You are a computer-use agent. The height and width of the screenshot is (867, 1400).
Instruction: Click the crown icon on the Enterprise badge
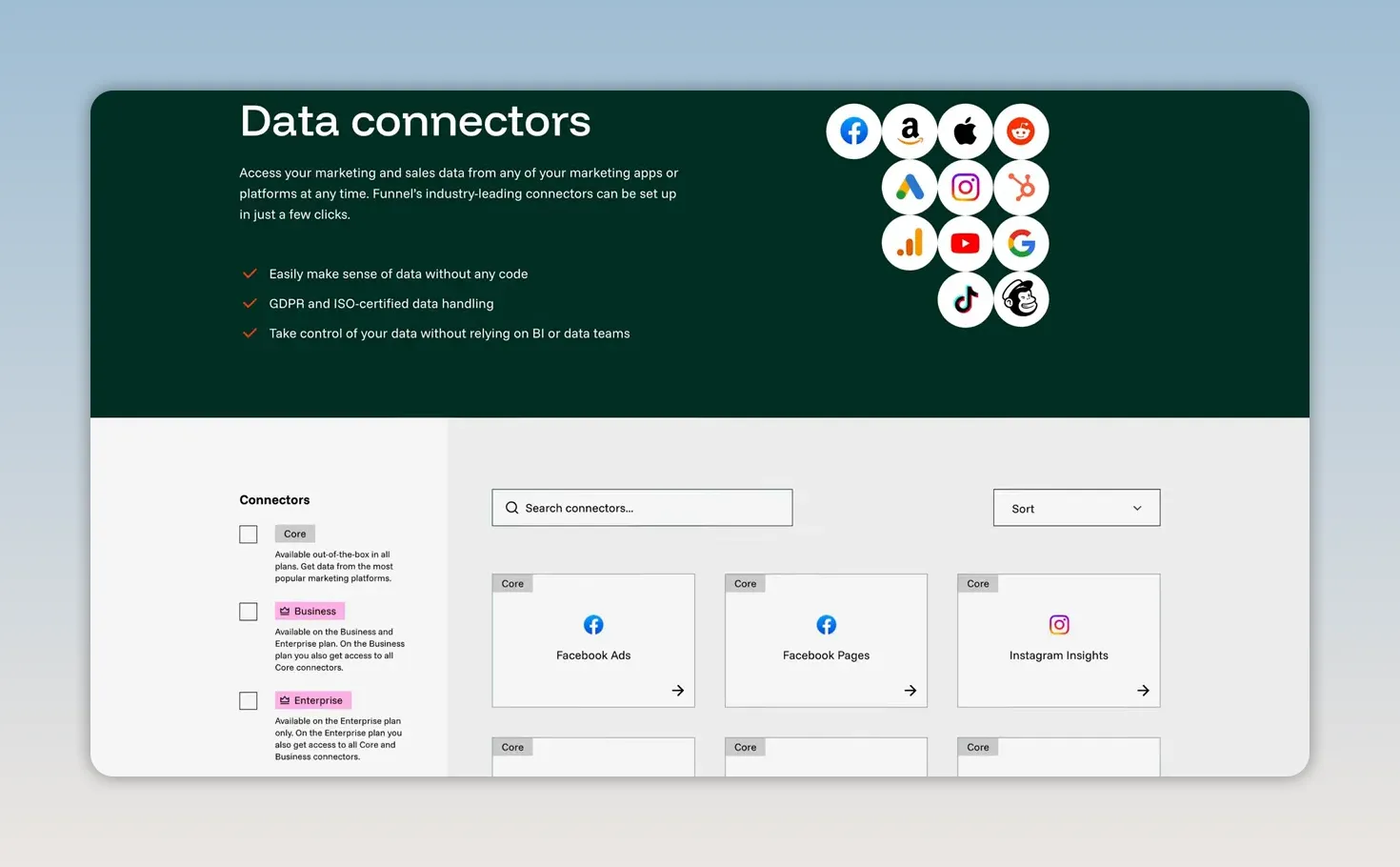[285, 700]
